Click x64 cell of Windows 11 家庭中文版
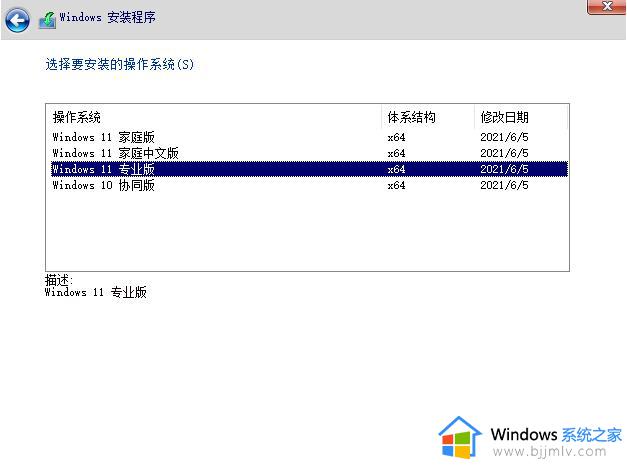 point(396,153)
